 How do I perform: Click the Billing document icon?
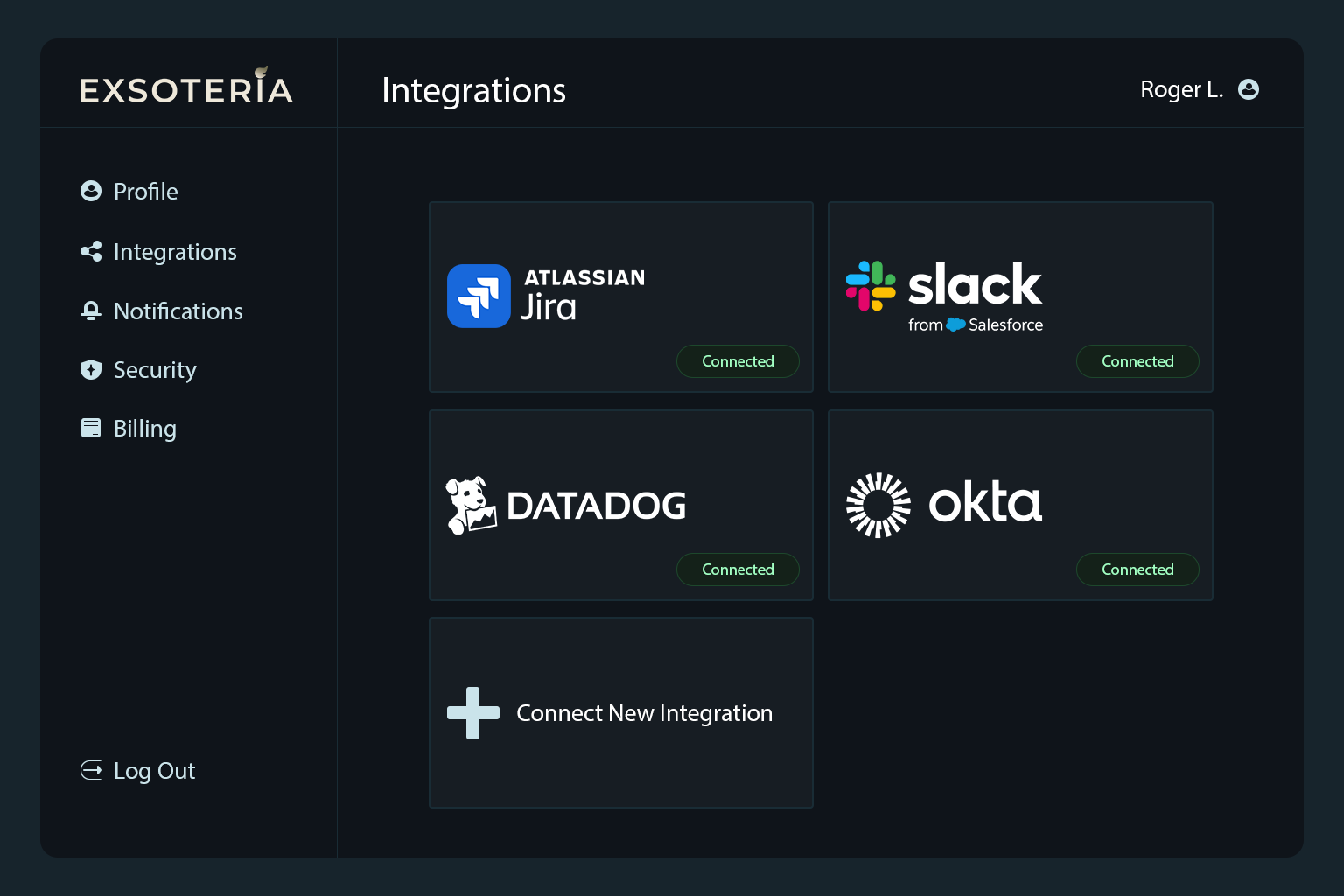tap(91, 428)
